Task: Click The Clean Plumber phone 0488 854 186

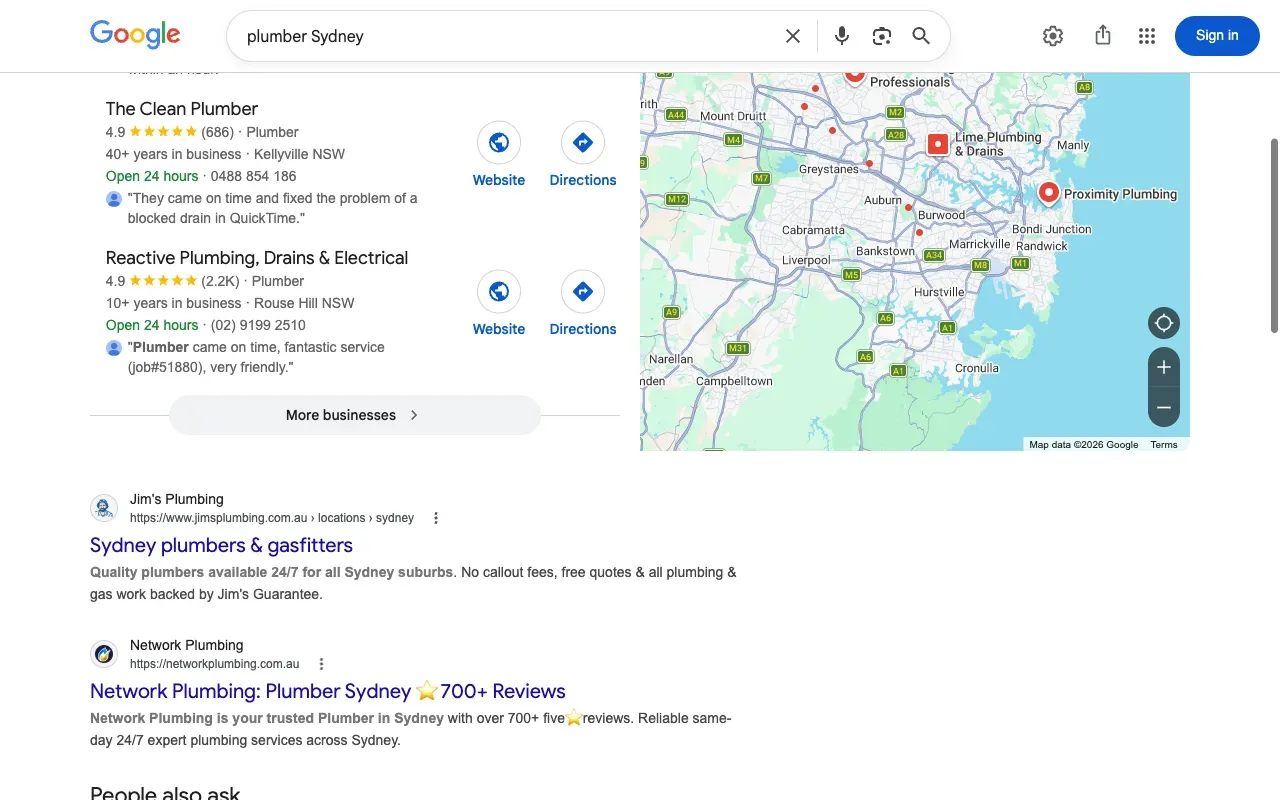Action: tap(254, 176)
